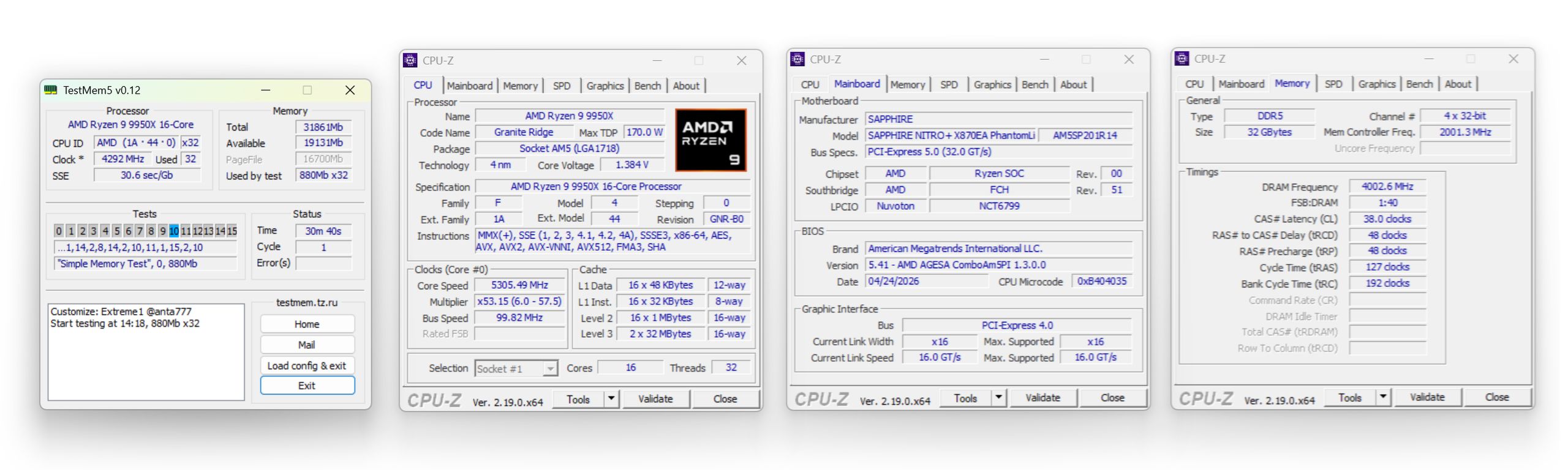Viewport: 1568px width, 470px height.
Task: Click the Granite Ridge code name field
Action: tap(524, 132)
